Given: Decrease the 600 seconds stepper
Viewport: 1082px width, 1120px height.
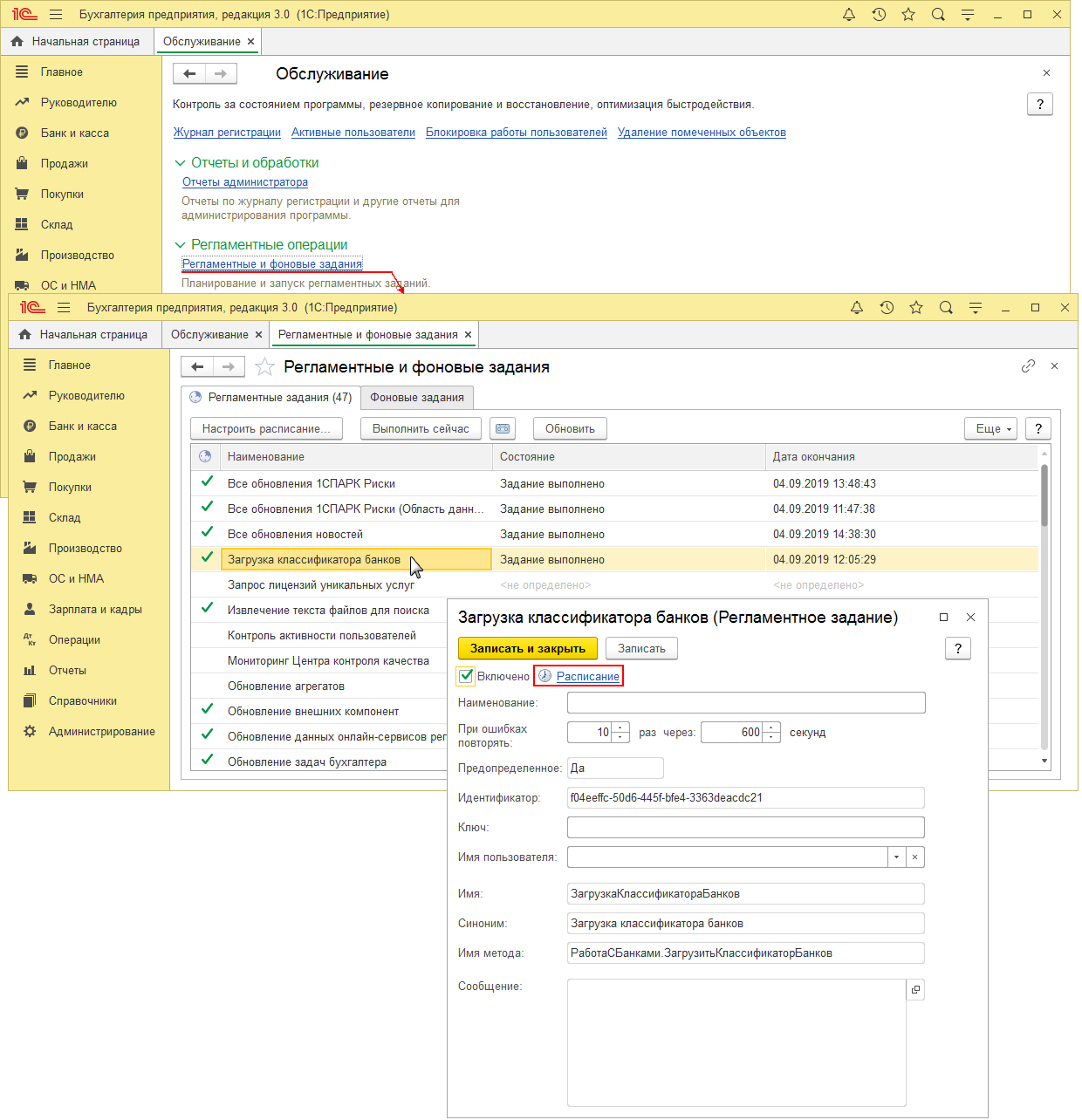Looking at the screenshot, I should tap(771, 738).
